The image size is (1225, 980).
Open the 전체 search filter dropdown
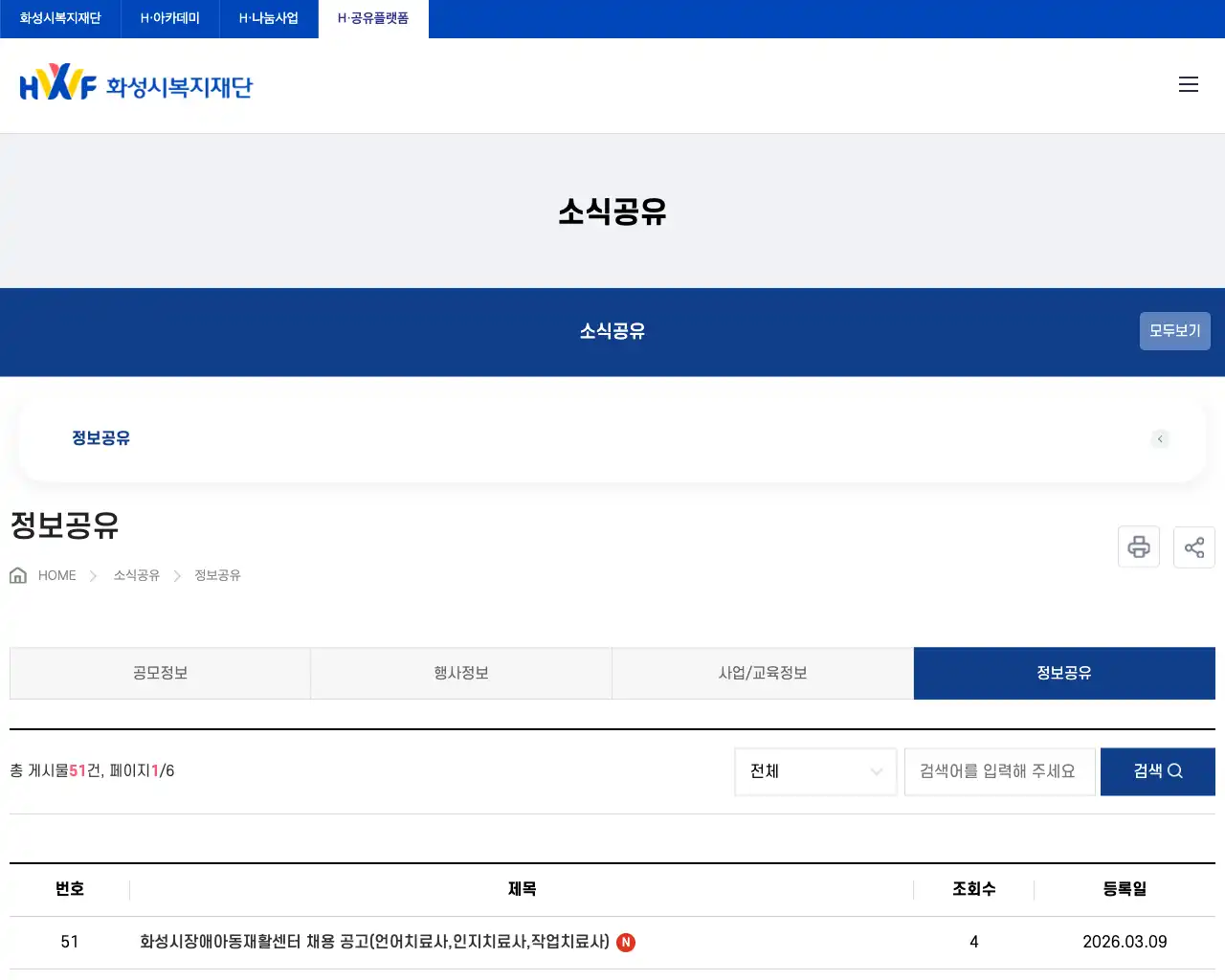pos(815,771)
